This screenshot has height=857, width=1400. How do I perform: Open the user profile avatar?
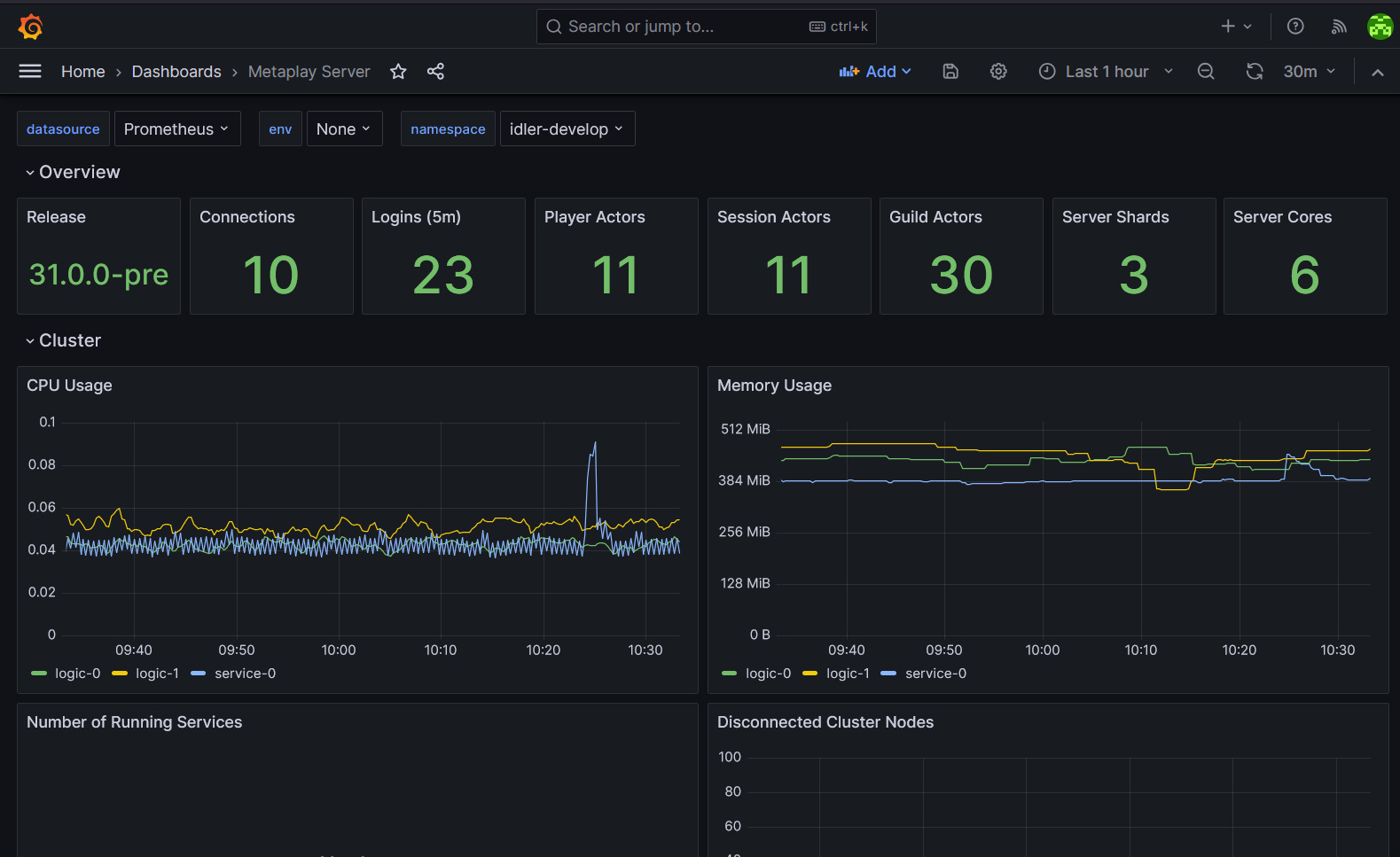(x=1380, y=27)
